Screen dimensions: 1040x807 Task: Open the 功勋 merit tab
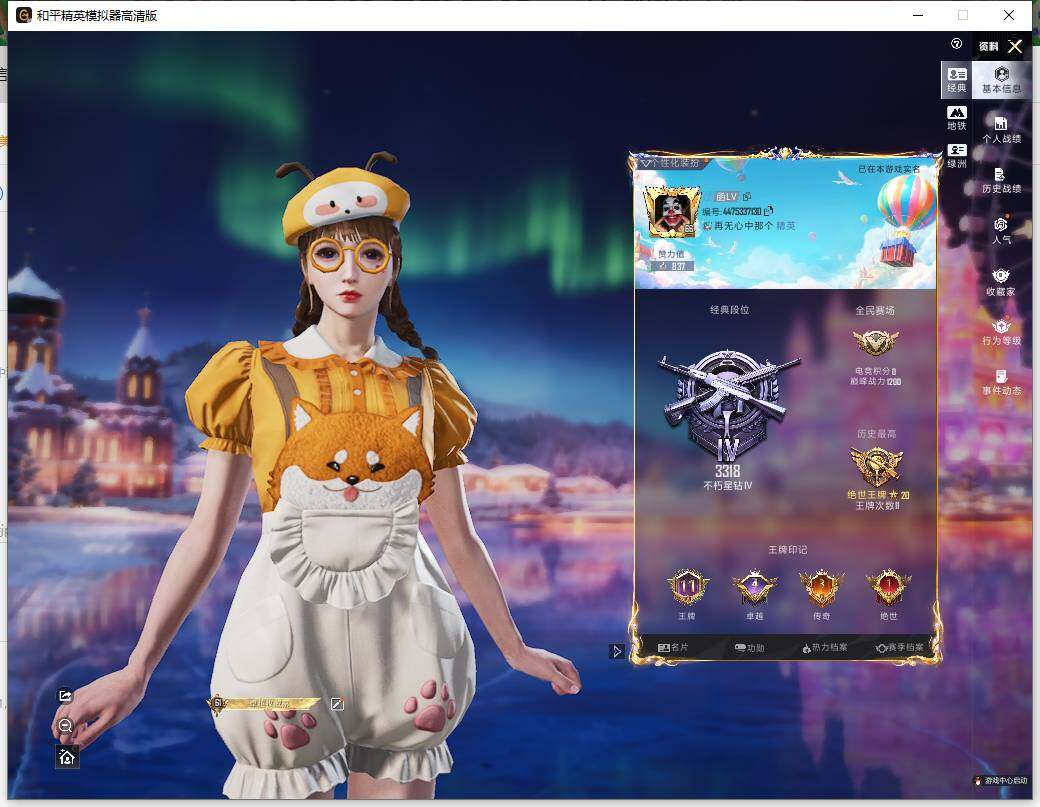click(749, 648)
